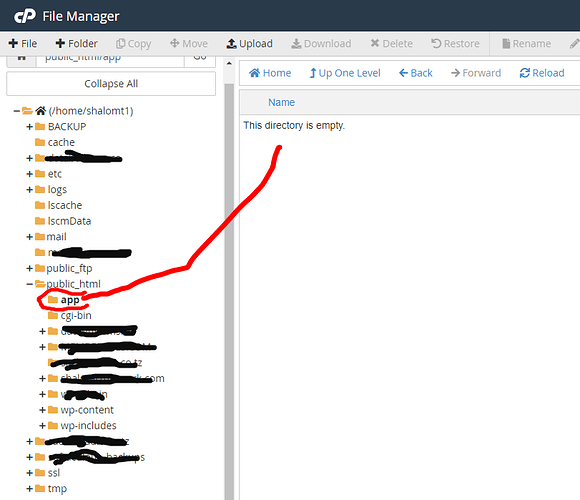
Task: Click the Restore toolbar button
Action: [x=455, y=44]
